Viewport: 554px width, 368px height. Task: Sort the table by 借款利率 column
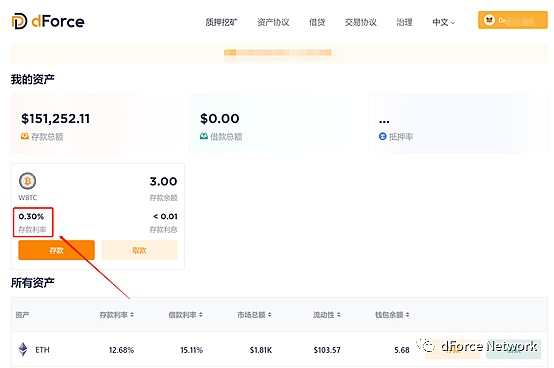[x=185, y=315]
